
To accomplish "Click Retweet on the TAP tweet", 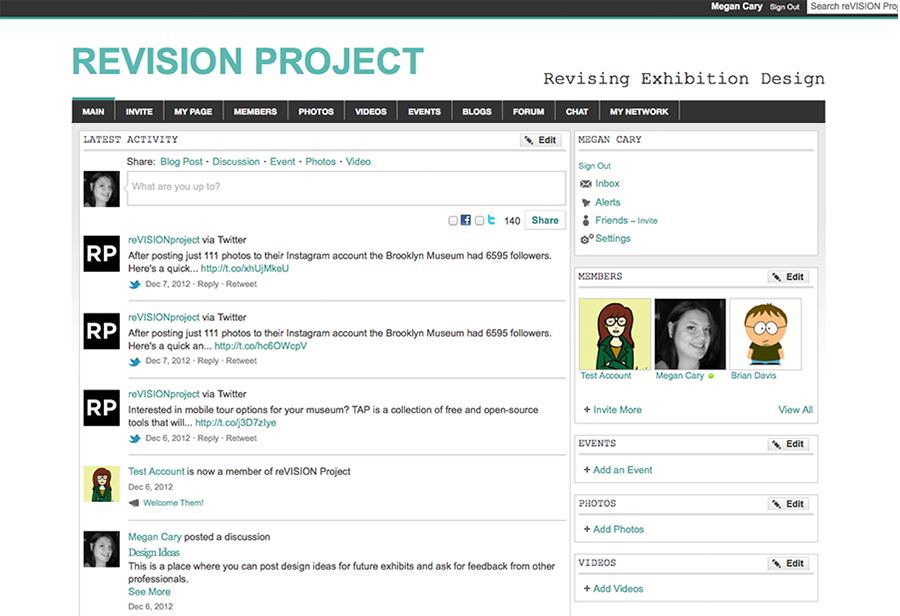I will 241,439.
